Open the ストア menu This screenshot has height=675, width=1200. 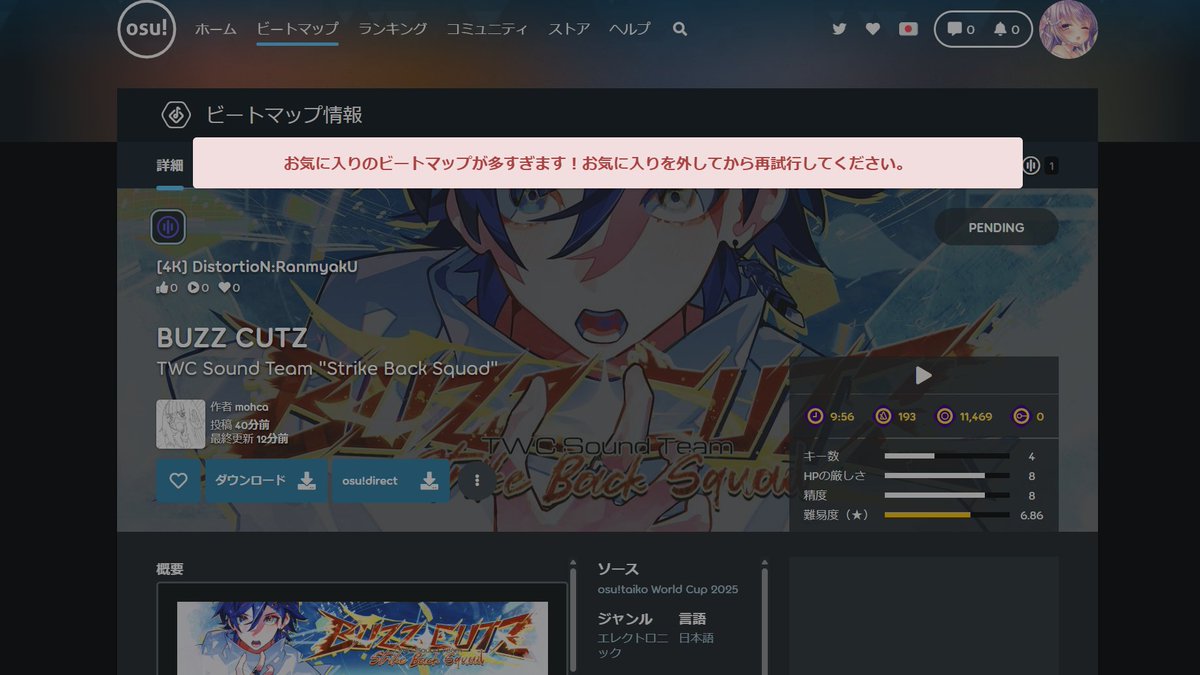569,29
